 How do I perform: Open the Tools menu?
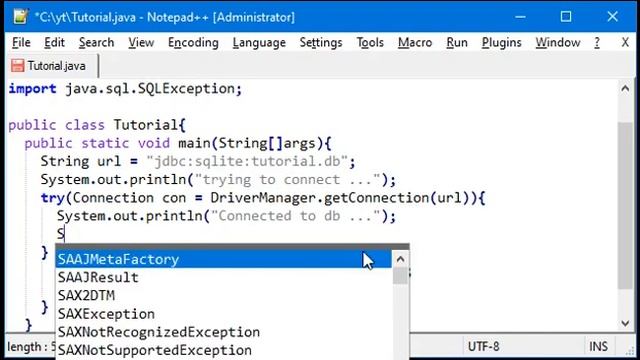[370, 42]
